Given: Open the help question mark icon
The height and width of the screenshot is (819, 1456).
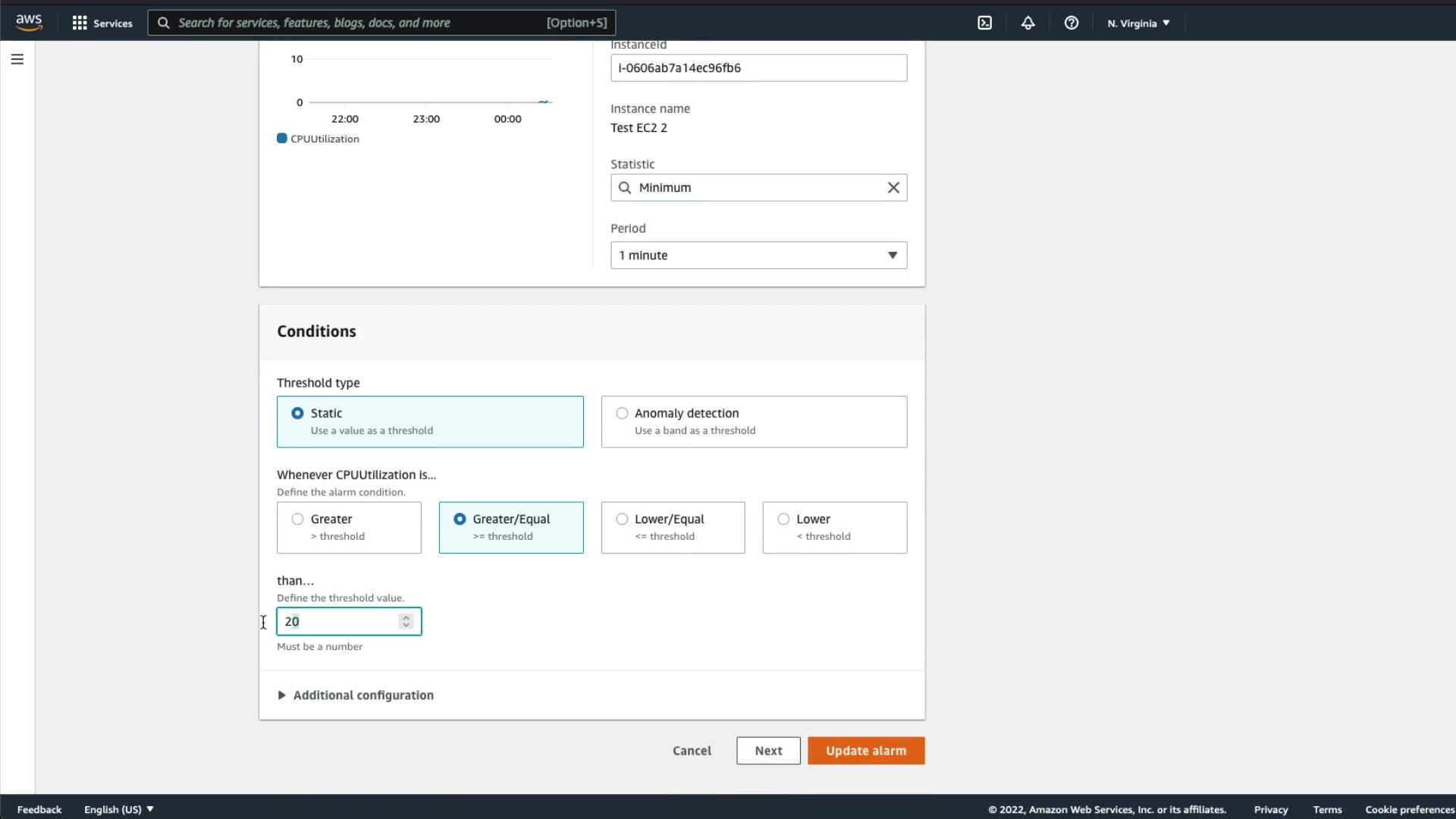Looking at the screenshot, I should tap(1071, 23).
